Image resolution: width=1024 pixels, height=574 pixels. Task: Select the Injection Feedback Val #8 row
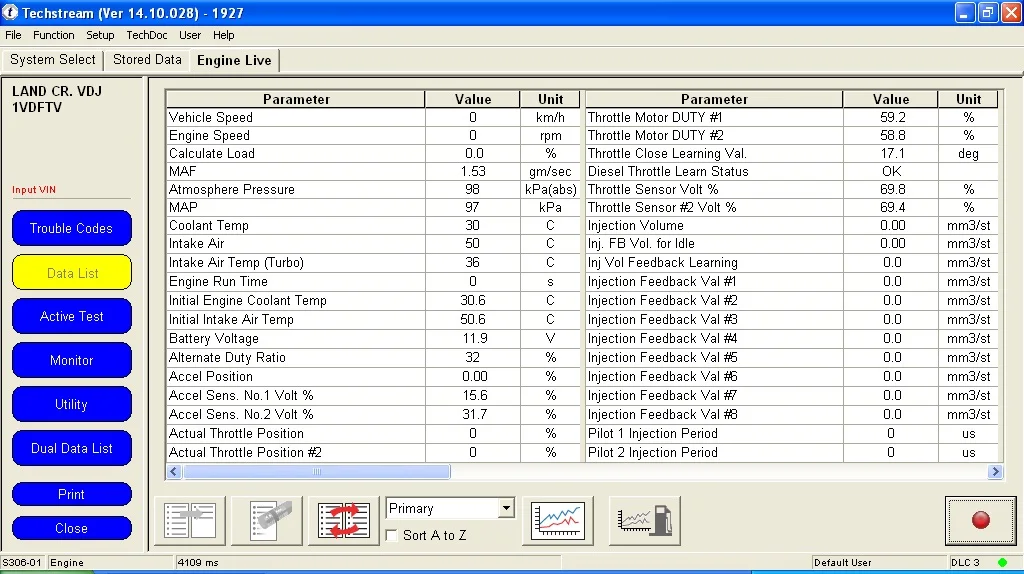click(x=792, y=414)
